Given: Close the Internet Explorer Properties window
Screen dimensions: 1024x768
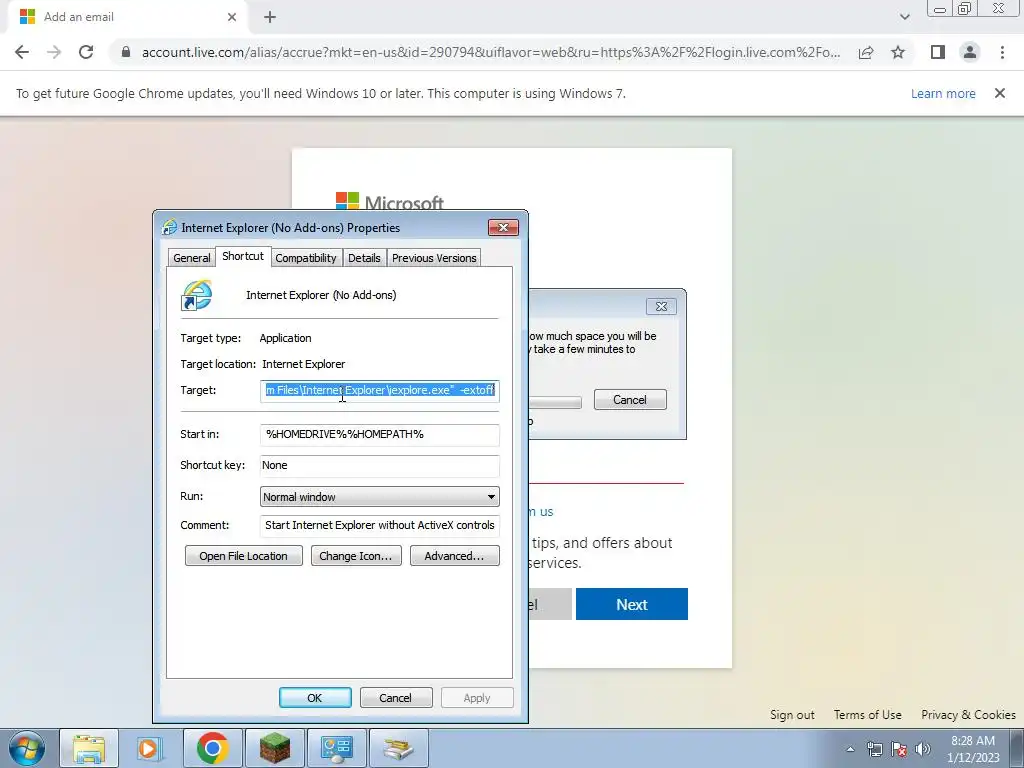Looking at the screenshot, I should [503, 227].
